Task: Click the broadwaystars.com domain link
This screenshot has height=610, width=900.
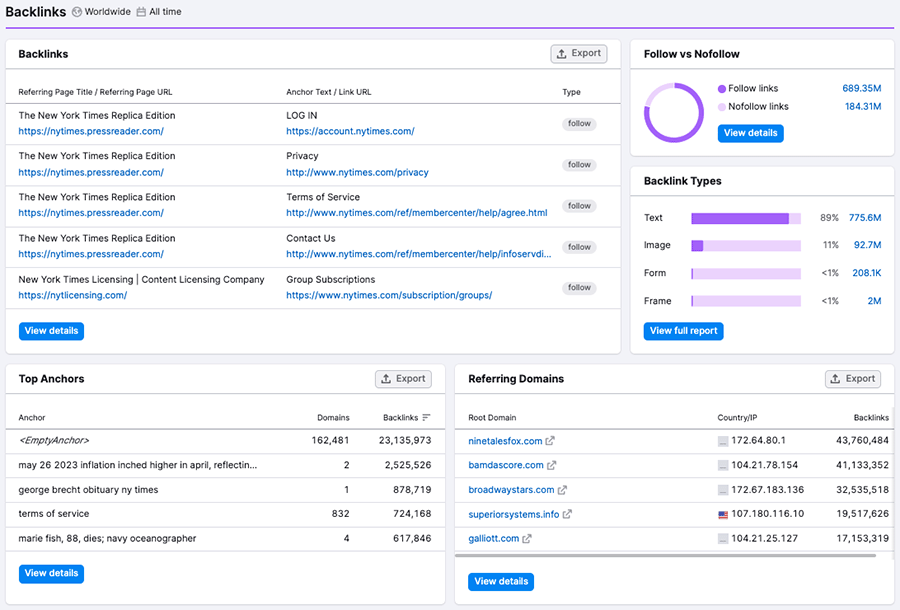Action: coord(511,490)
